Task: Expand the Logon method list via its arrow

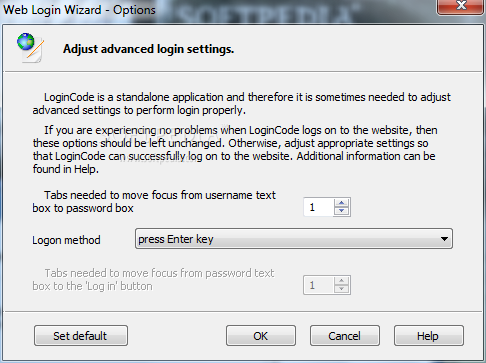Action: click(x=444, y=239)
